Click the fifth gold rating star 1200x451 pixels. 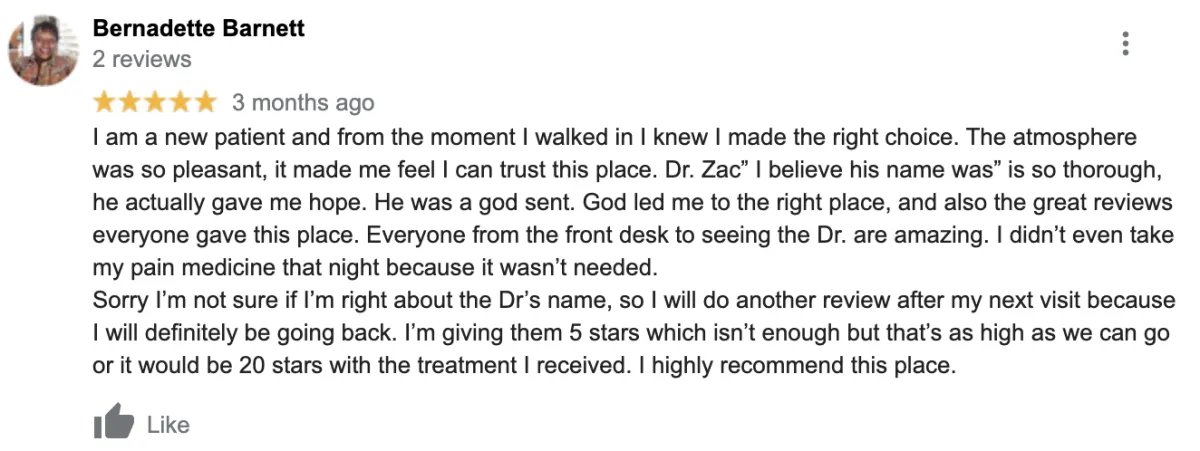204,102
